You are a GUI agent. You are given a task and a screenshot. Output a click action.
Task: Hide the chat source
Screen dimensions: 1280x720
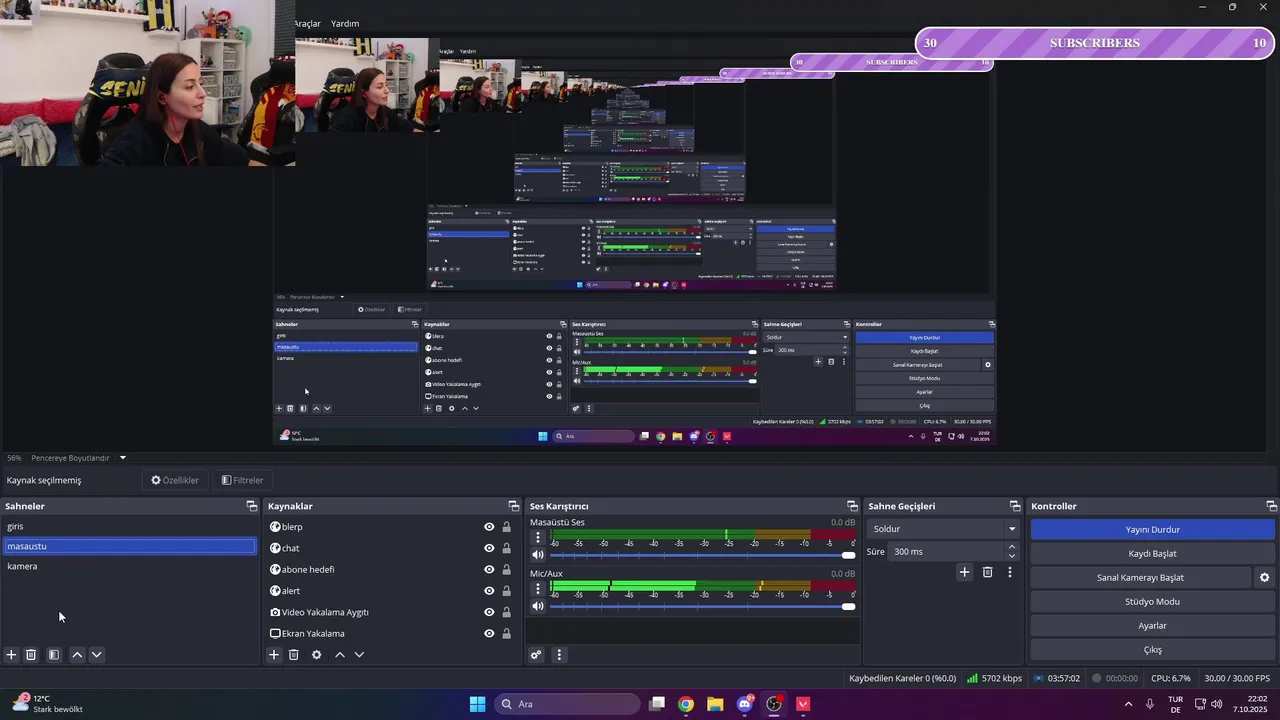pyautogui.click(x=489, y=548)
